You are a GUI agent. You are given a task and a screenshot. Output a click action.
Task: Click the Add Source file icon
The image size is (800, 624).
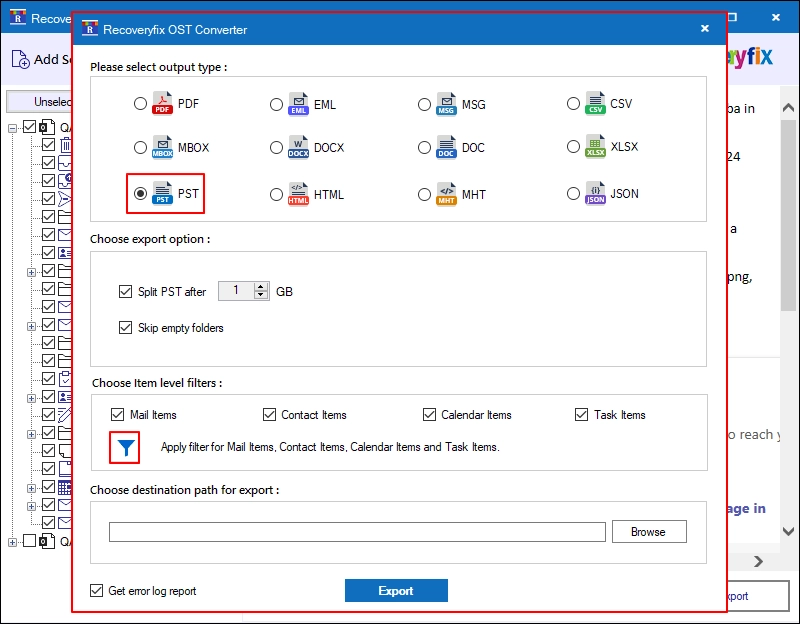20,59
